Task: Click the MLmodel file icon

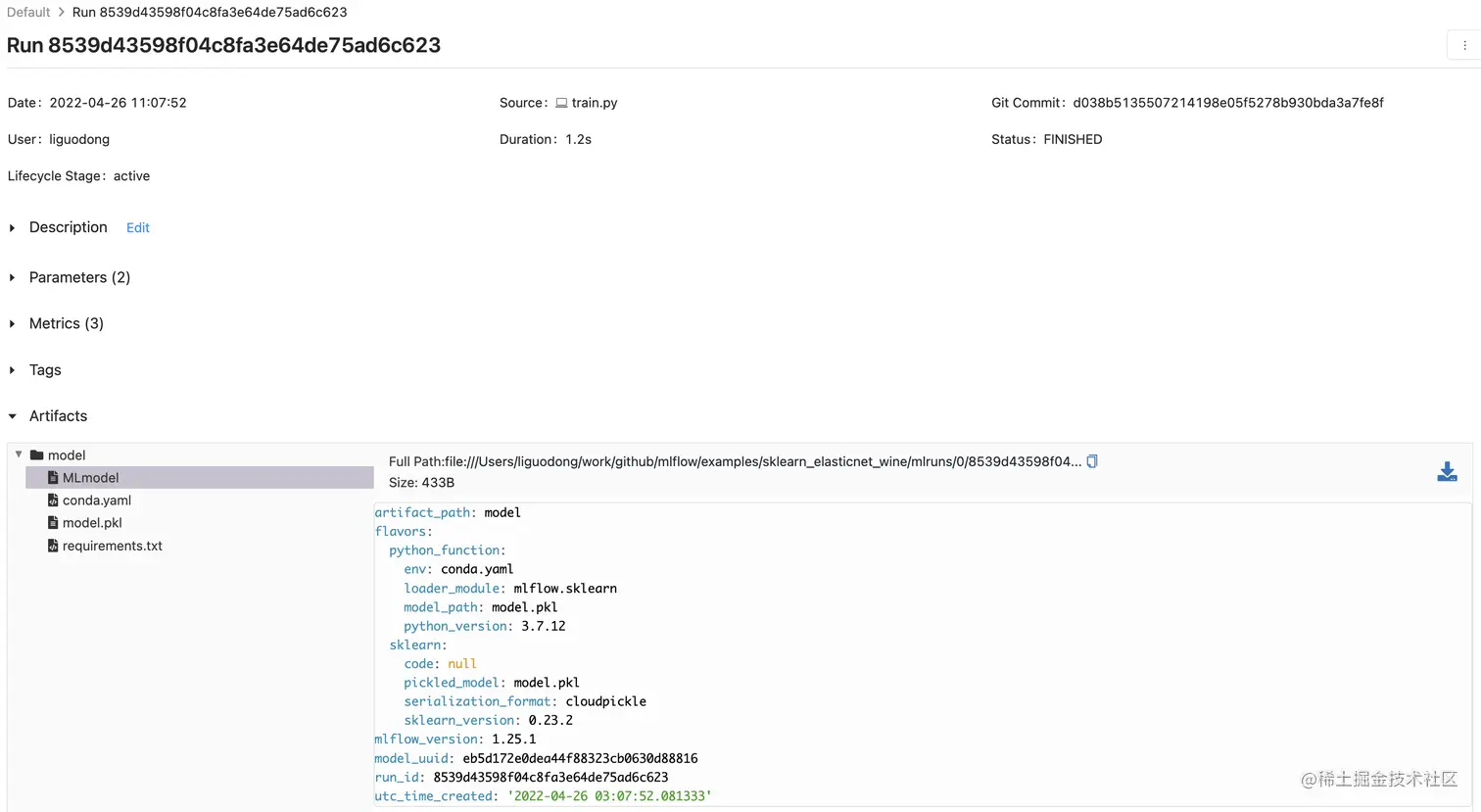Action: pyautogui.click(x=53, y=478)
